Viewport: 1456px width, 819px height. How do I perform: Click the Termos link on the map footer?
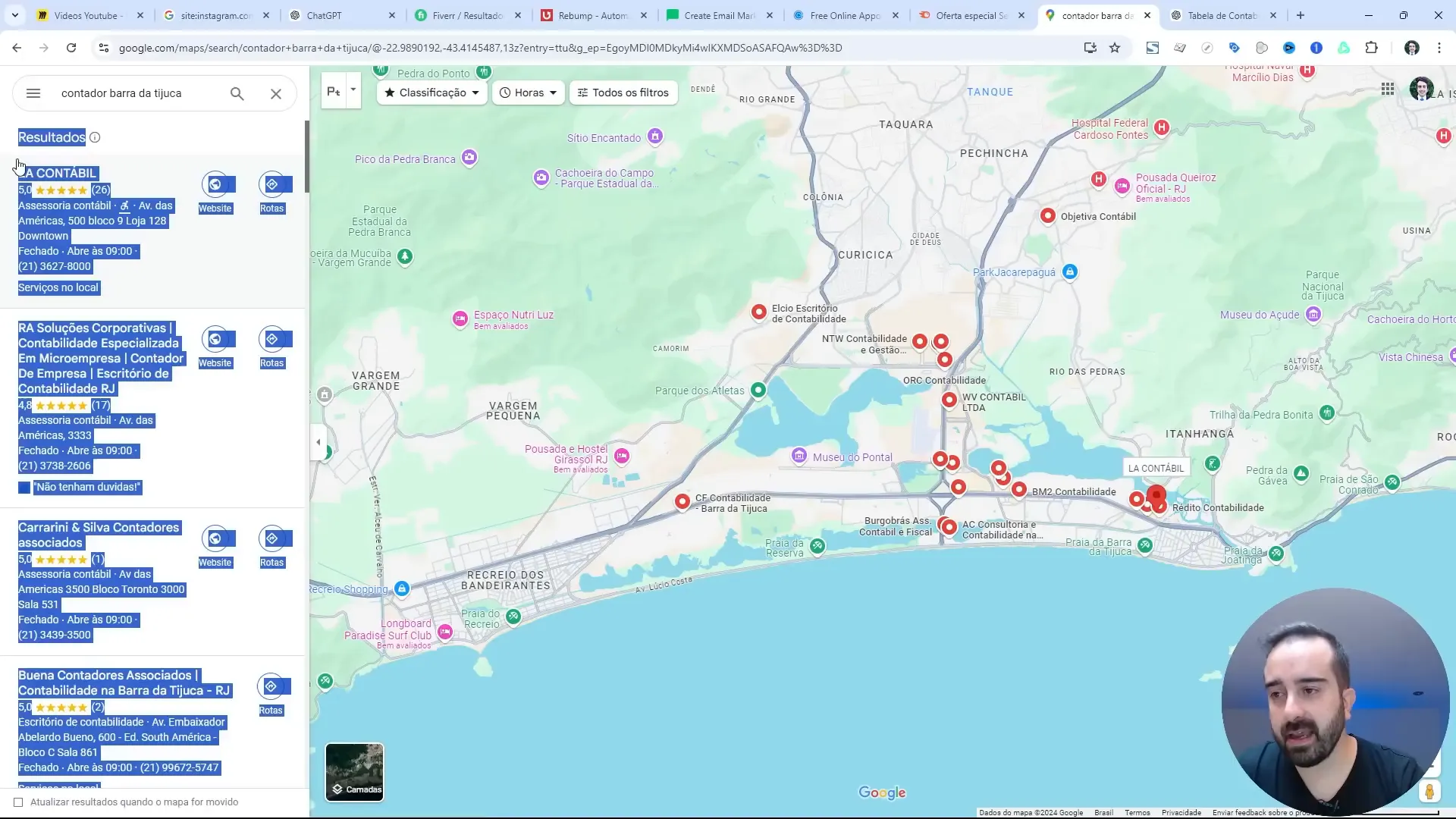pos(1137,813)
